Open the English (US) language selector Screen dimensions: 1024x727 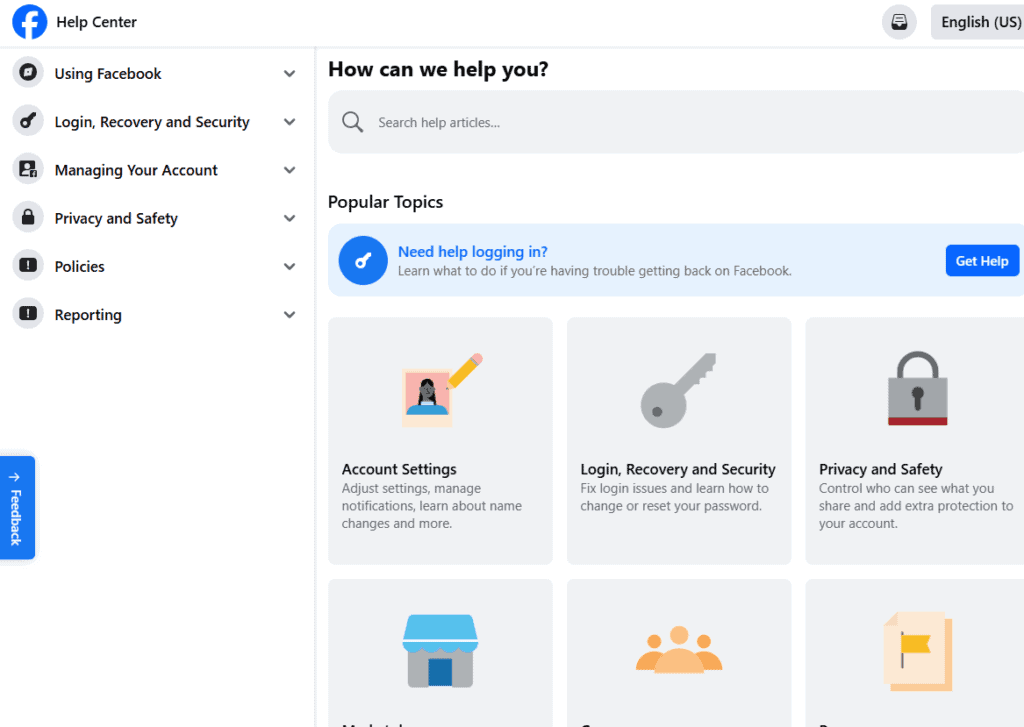(x=978, y=22)
